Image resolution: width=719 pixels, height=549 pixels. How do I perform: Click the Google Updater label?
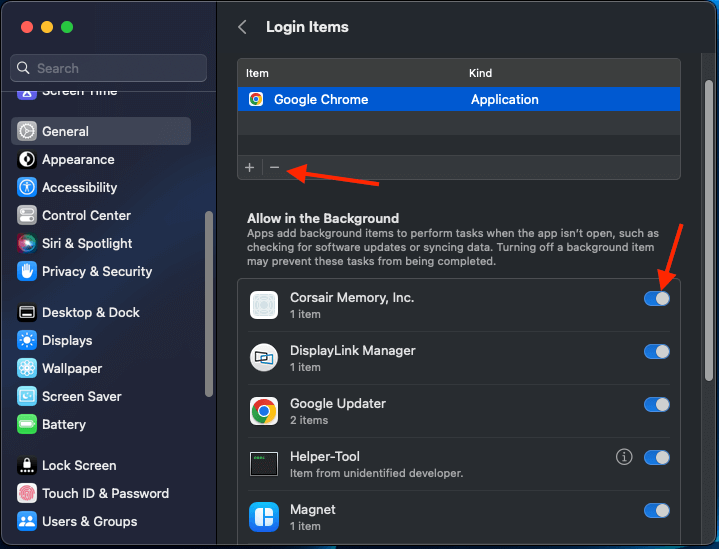coord(337,404)
